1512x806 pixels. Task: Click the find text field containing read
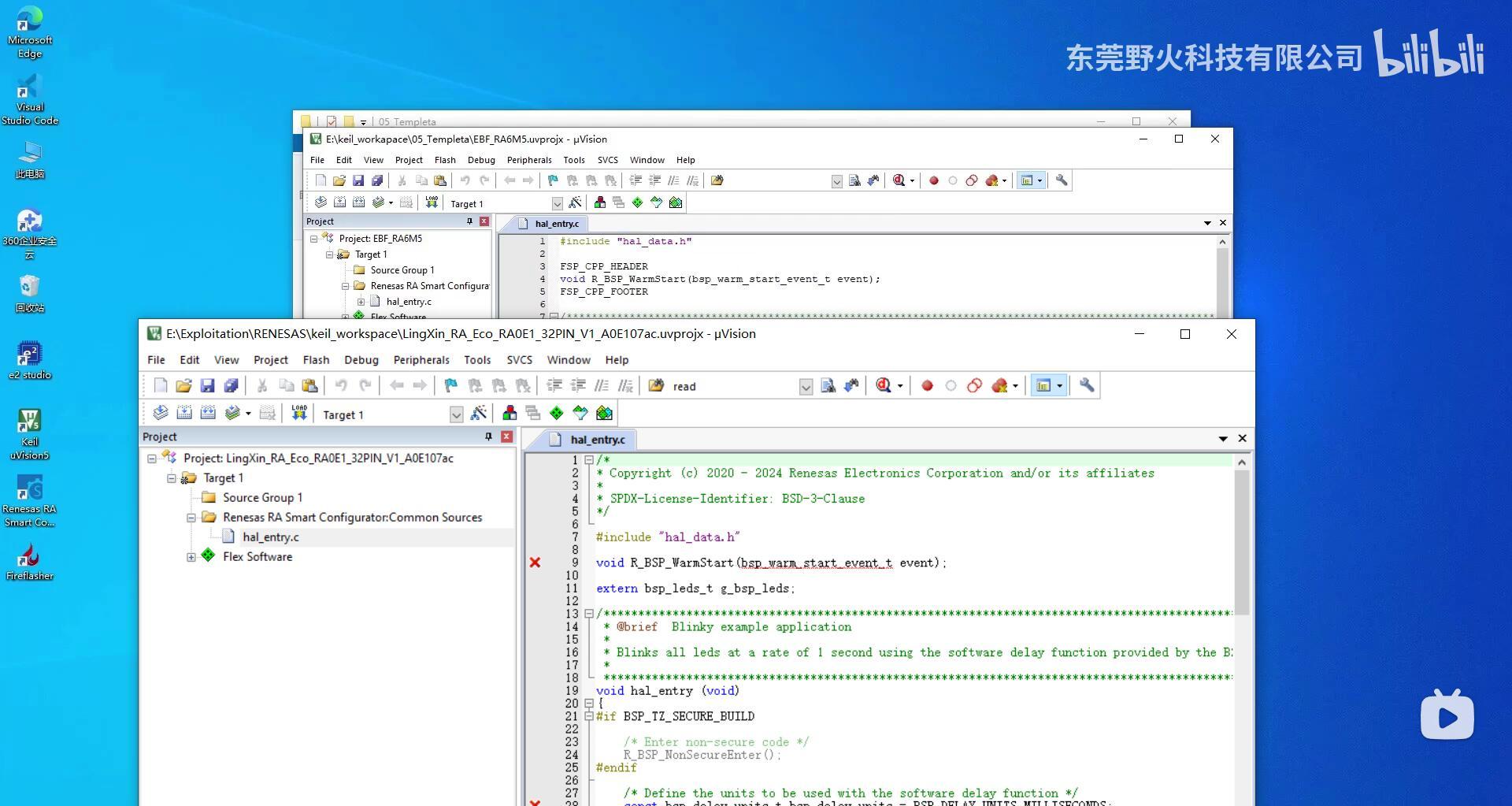pos(732,386)
